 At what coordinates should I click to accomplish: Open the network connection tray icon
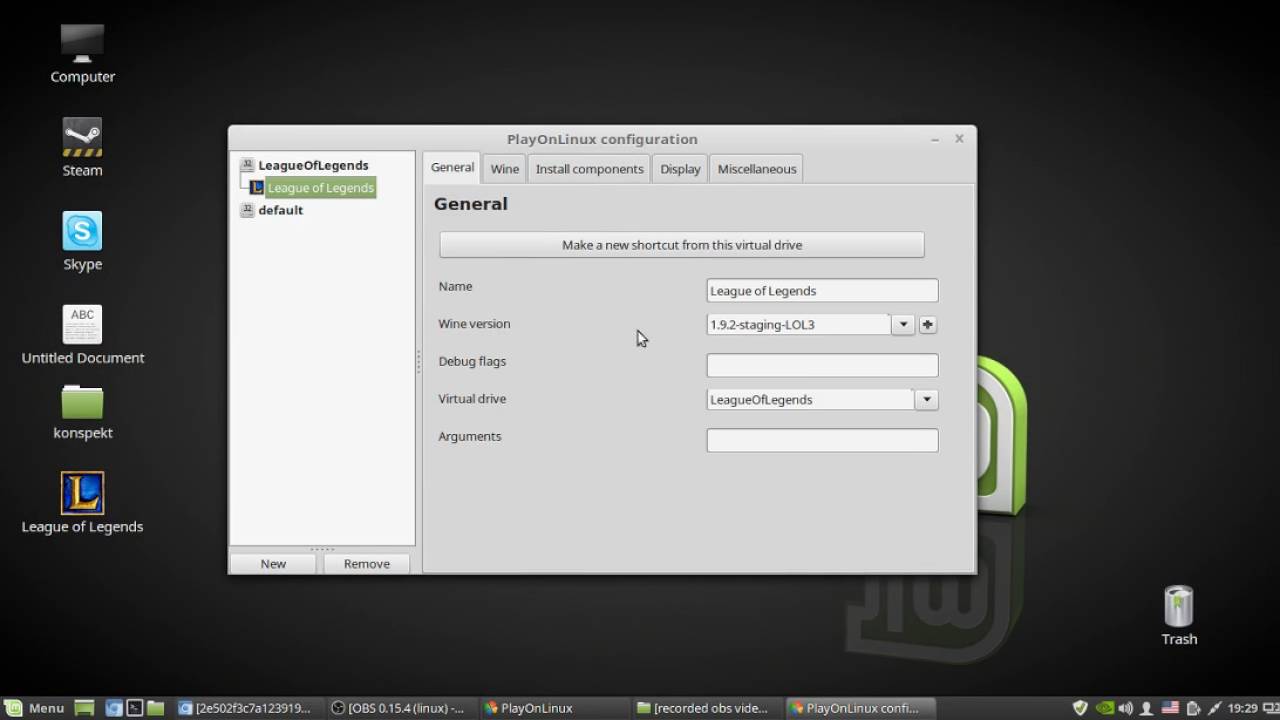click(x=1215, y=708)
